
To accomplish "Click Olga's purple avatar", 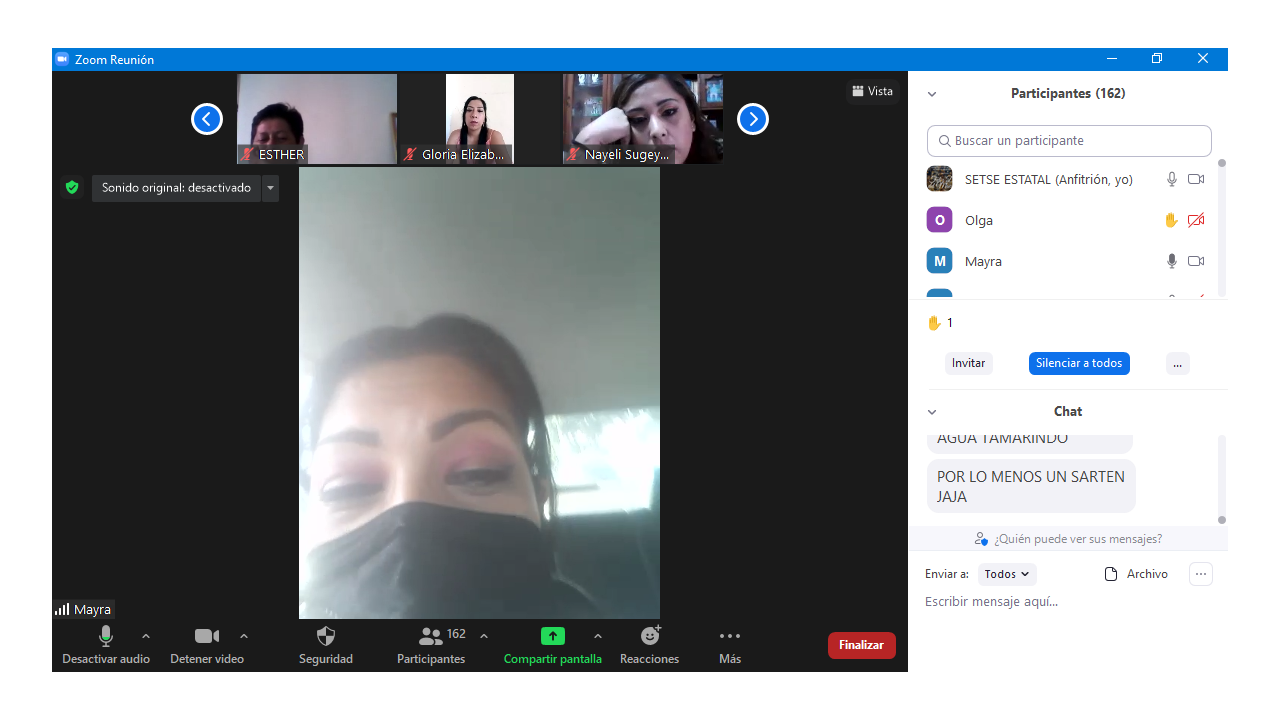I will [939, 220].
